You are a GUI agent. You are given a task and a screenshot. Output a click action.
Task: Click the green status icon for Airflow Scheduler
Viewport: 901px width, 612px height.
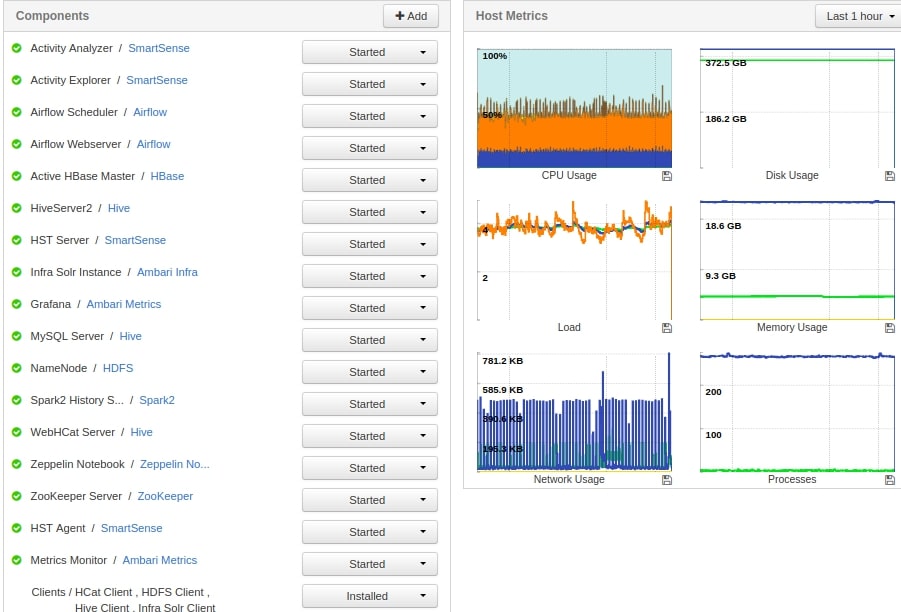point(17,112)
